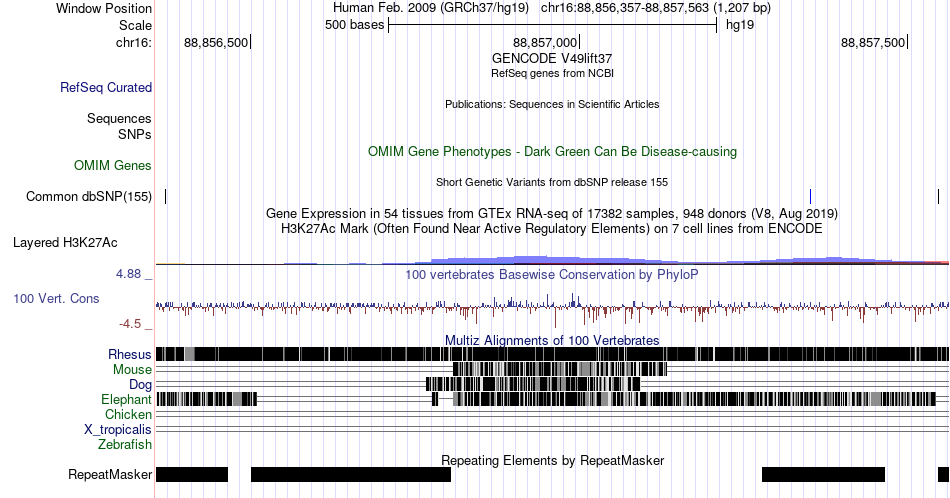Click the SNPs track label
This screenshot has width=950, height=498.
(x=135, y=134)
